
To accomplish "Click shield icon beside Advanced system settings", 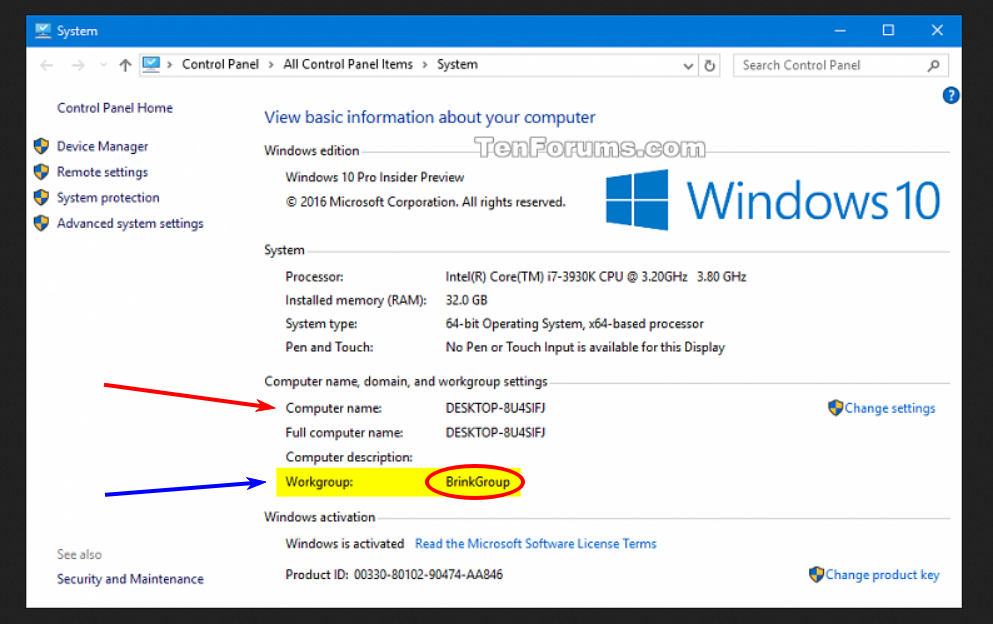I will point(41,223).
